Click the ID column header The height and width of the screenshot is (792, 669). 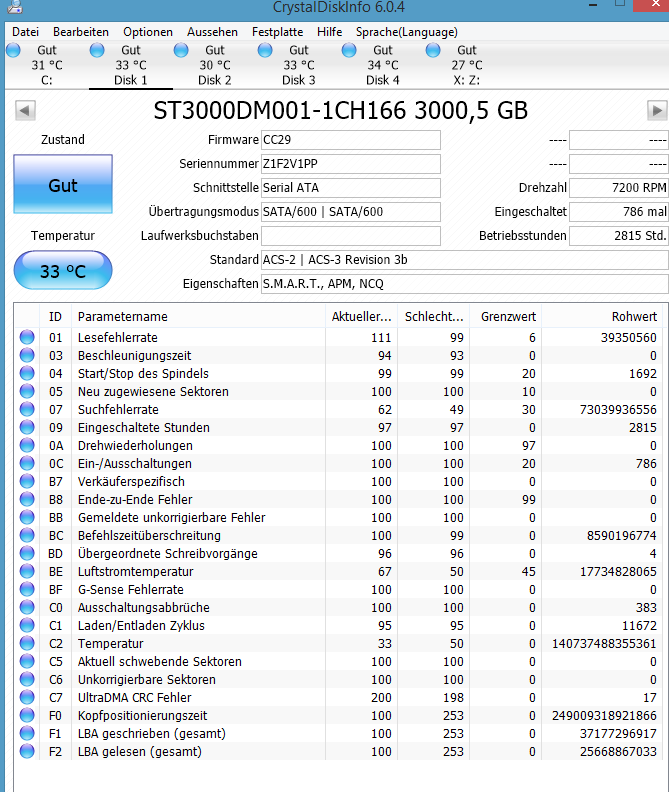[x=56, y=317]
